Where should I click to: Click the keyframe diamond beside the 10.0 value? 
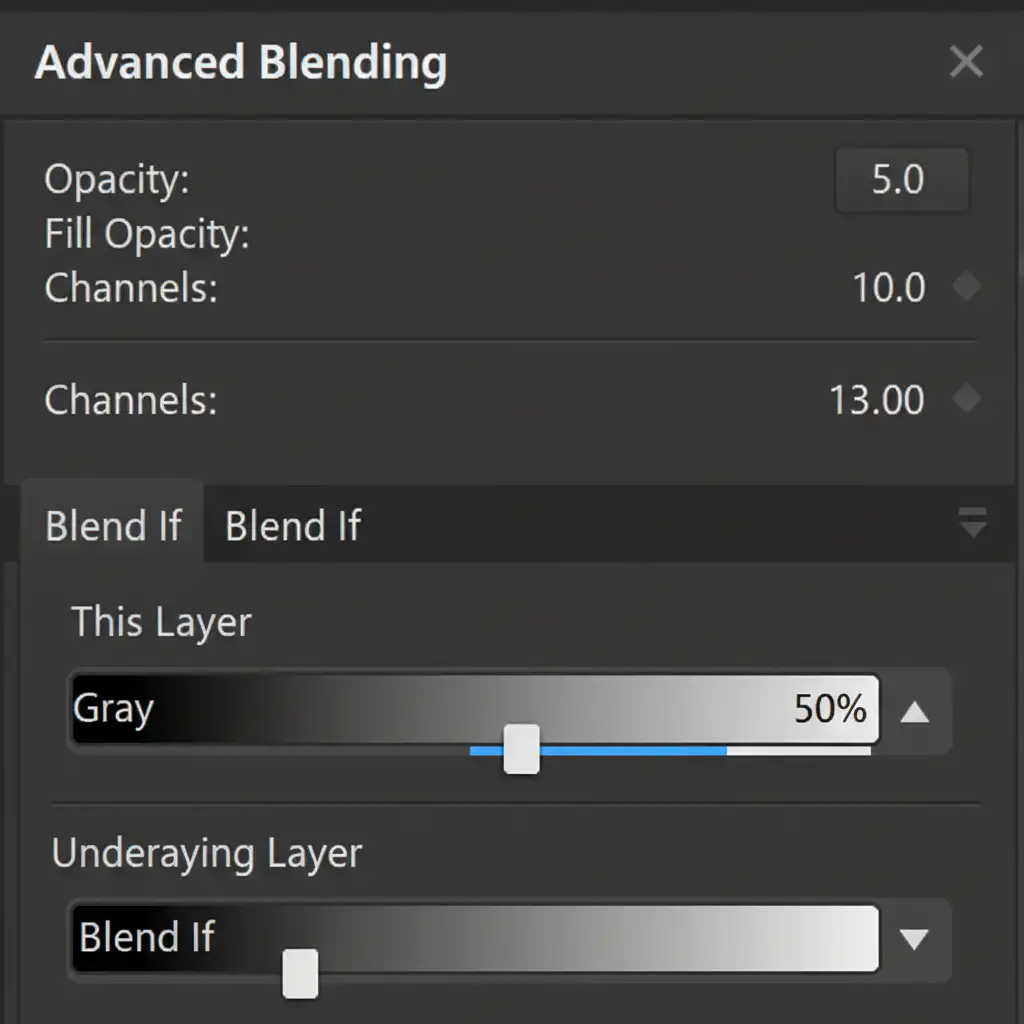tap(966, 288)
